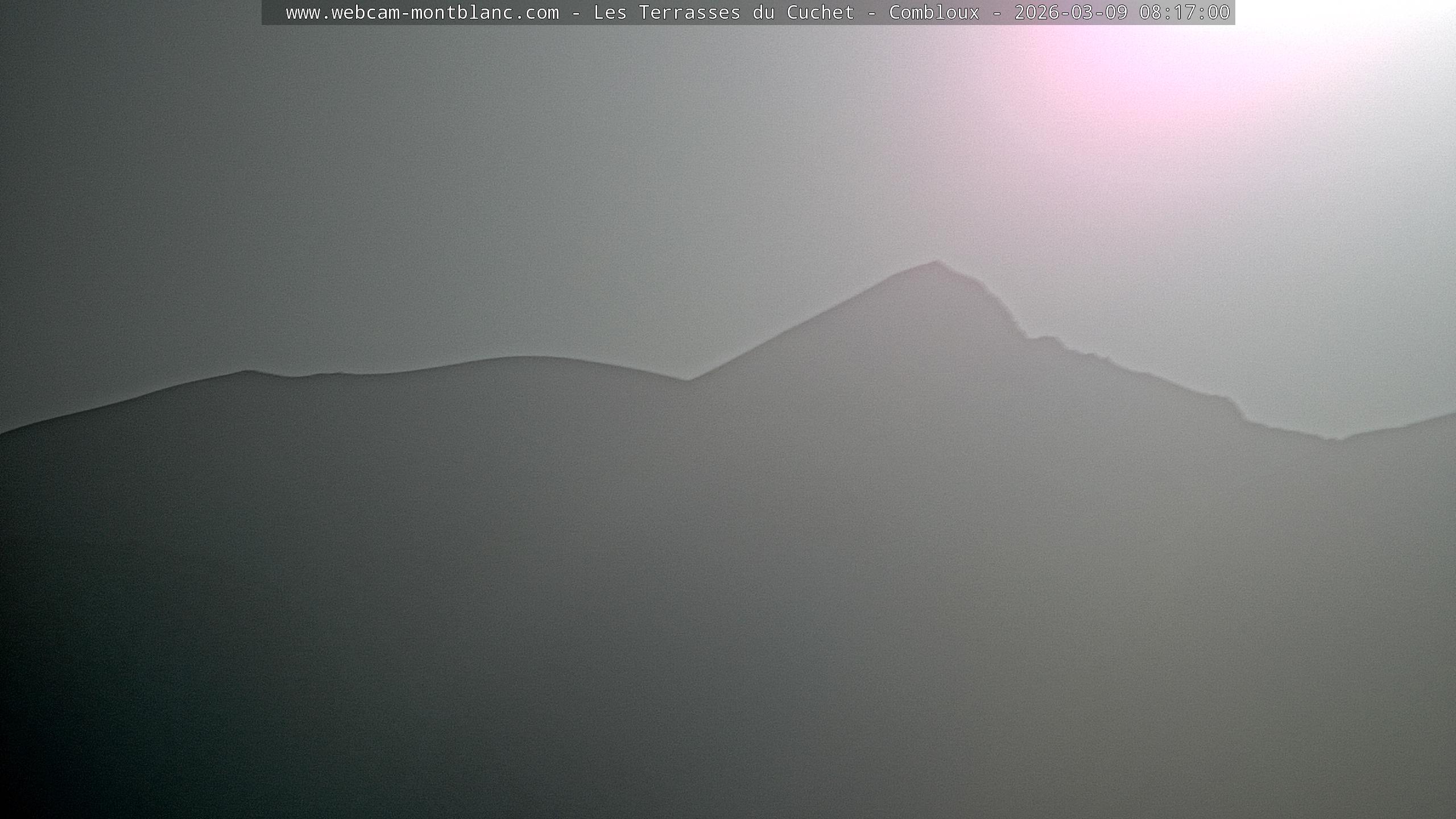The height and width of the screenshot is (819, 1456).
Task: Click the word 'Cuchet' in the caption
Action: click(x=820, y=13)
